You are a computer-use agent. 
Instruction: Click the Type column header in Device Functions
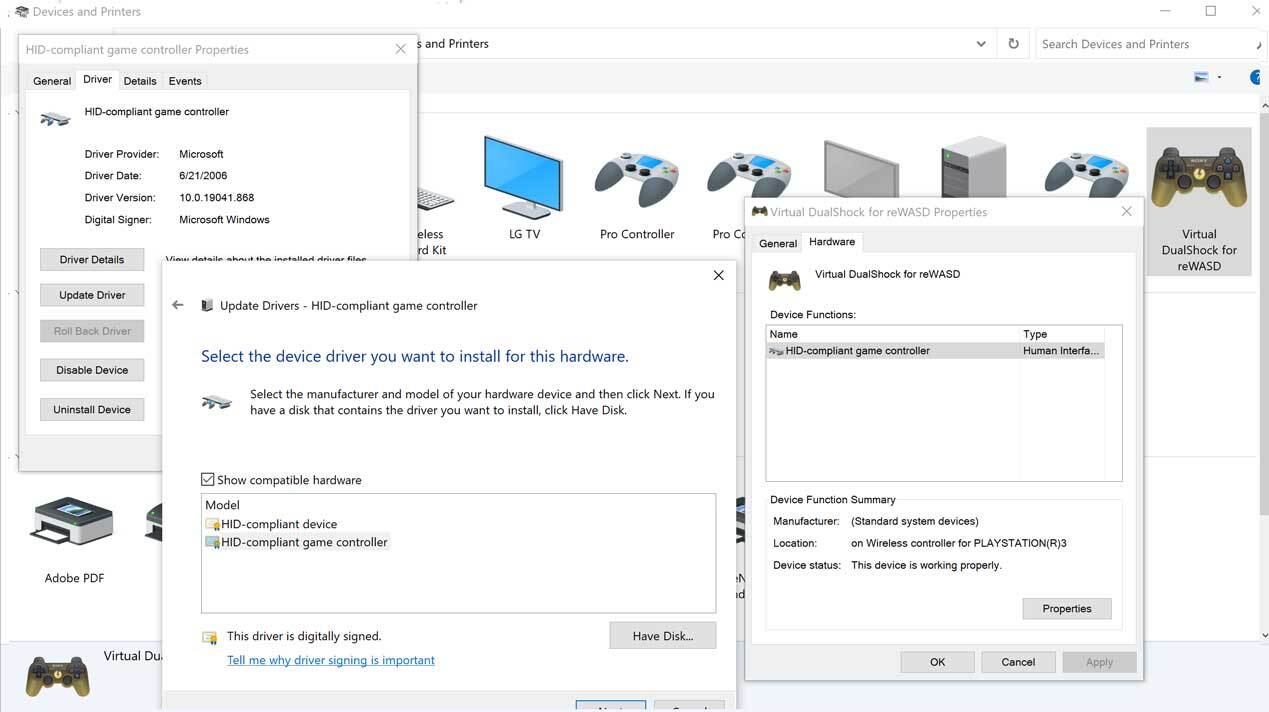pyautogui.click(x=1061, y=334)
